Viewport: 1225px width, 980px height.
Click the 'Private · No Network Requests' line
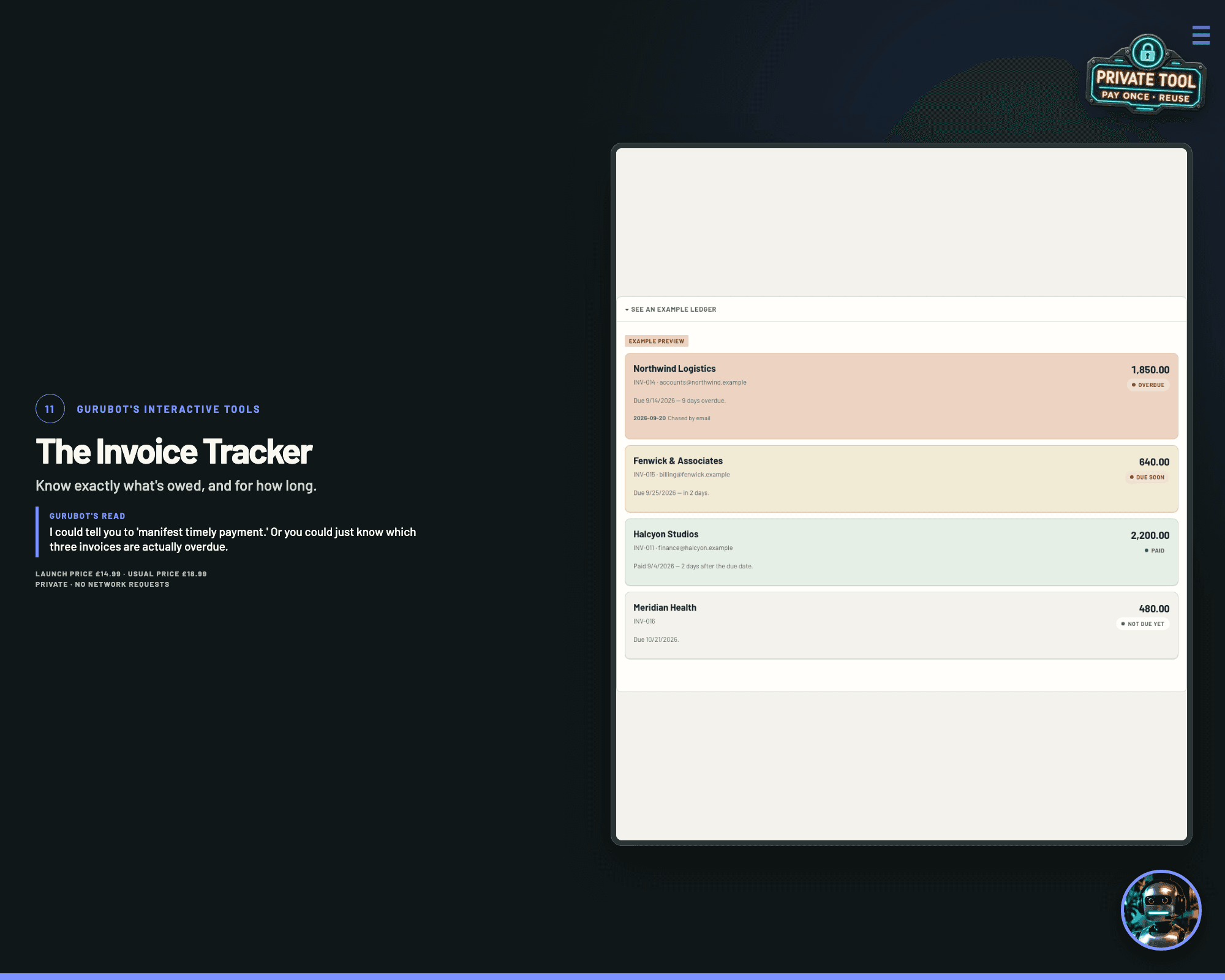(102, 584)
